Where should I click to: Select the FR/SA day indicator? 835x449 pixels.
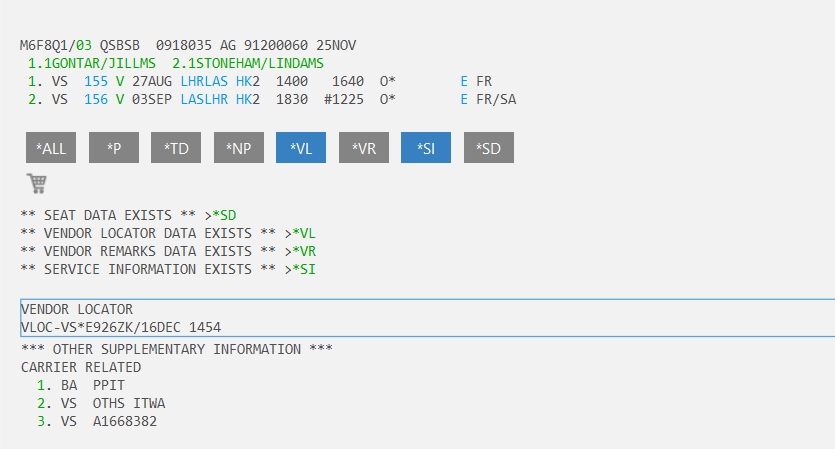coord(496,100)
